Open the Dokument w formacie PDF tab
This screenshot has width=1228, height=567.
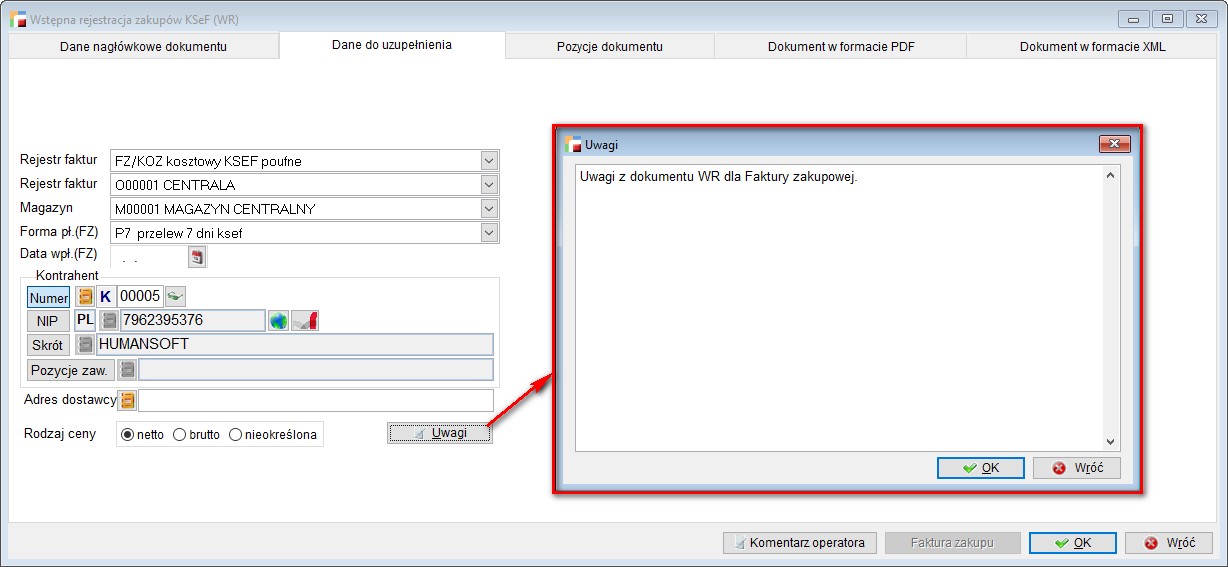pyautogui.click(x=840, y=46)
